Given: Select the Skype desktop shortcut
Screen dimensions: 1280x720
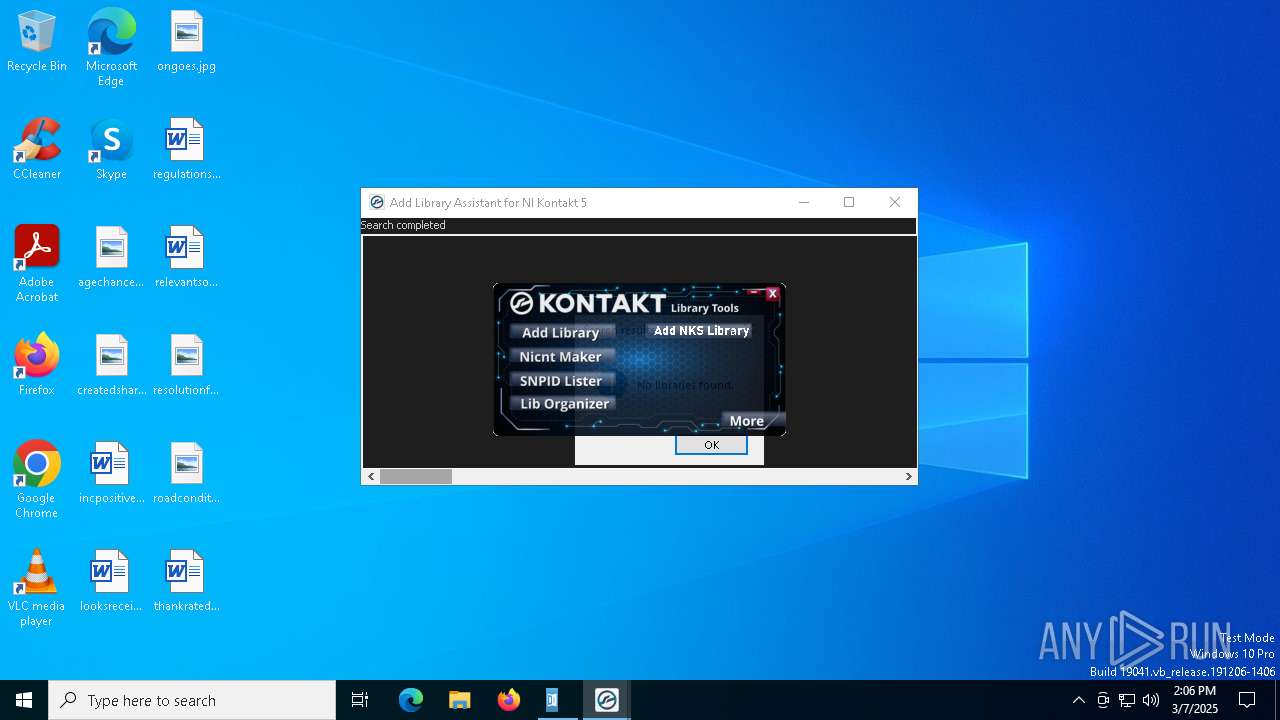Looking at the screenshot, I should (x=111, y=150).
